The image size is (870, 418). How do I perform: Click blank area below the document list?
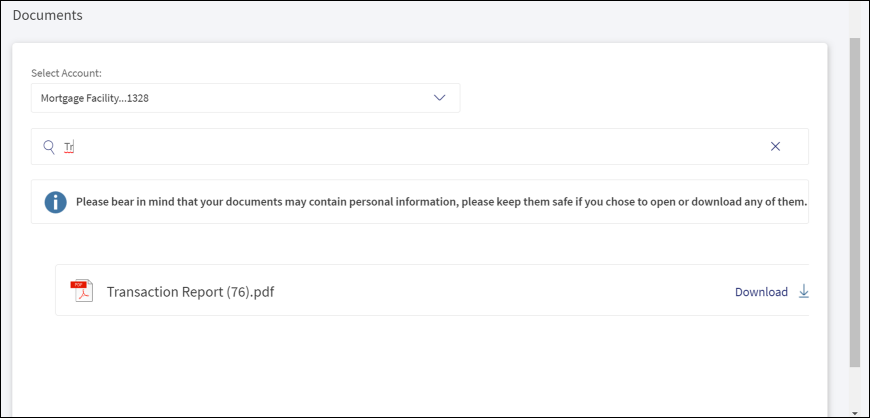(419, 366)
